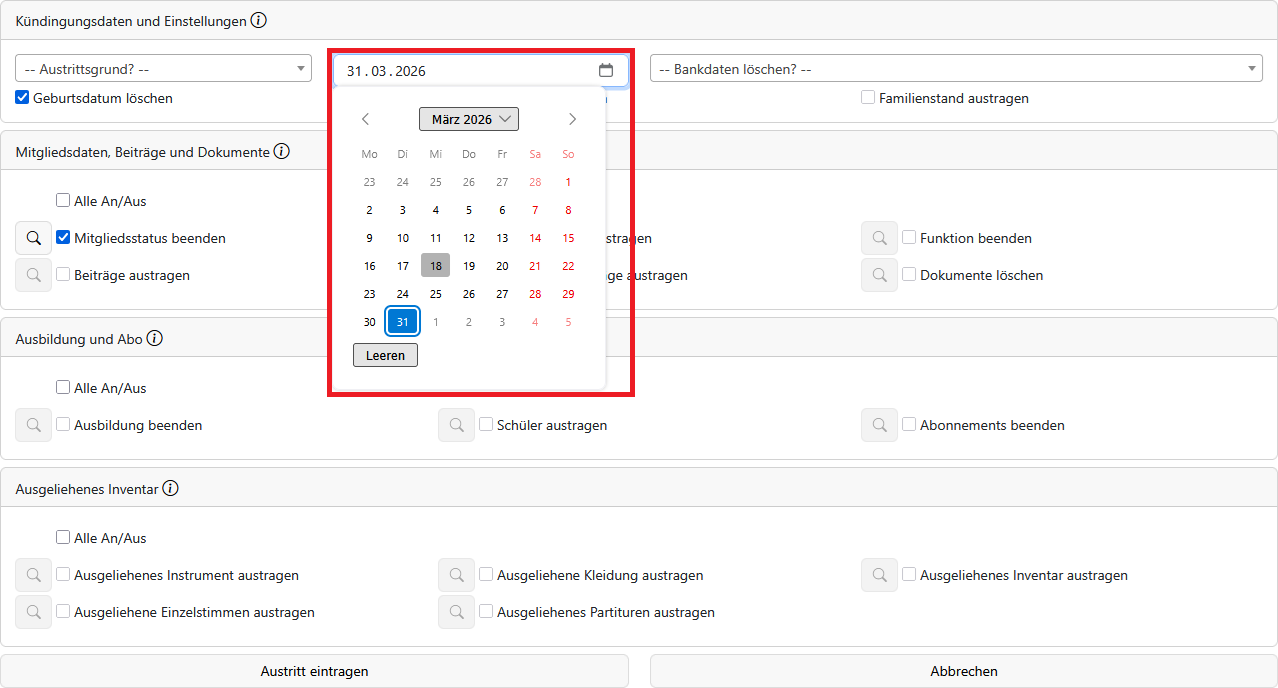
Task: Click the calendar icon in the date field
Action: (605, 70)
